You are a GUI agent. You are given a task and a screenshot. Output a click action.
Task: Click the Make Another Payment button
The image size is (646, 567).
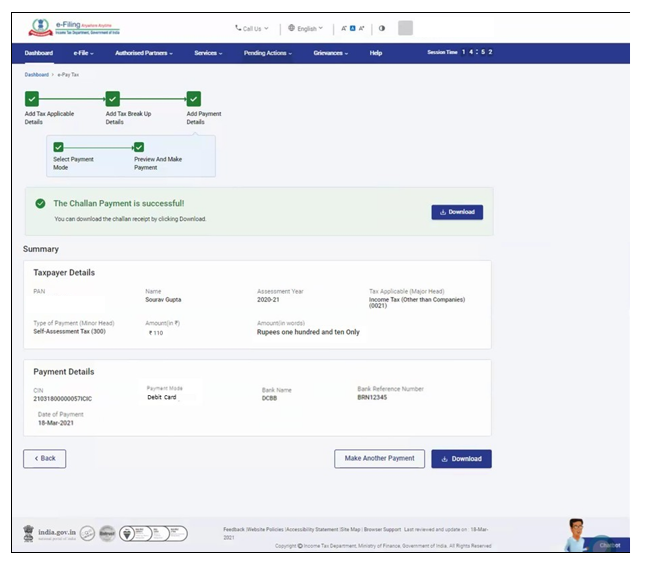pyautogui.click(x=379, y=458)
